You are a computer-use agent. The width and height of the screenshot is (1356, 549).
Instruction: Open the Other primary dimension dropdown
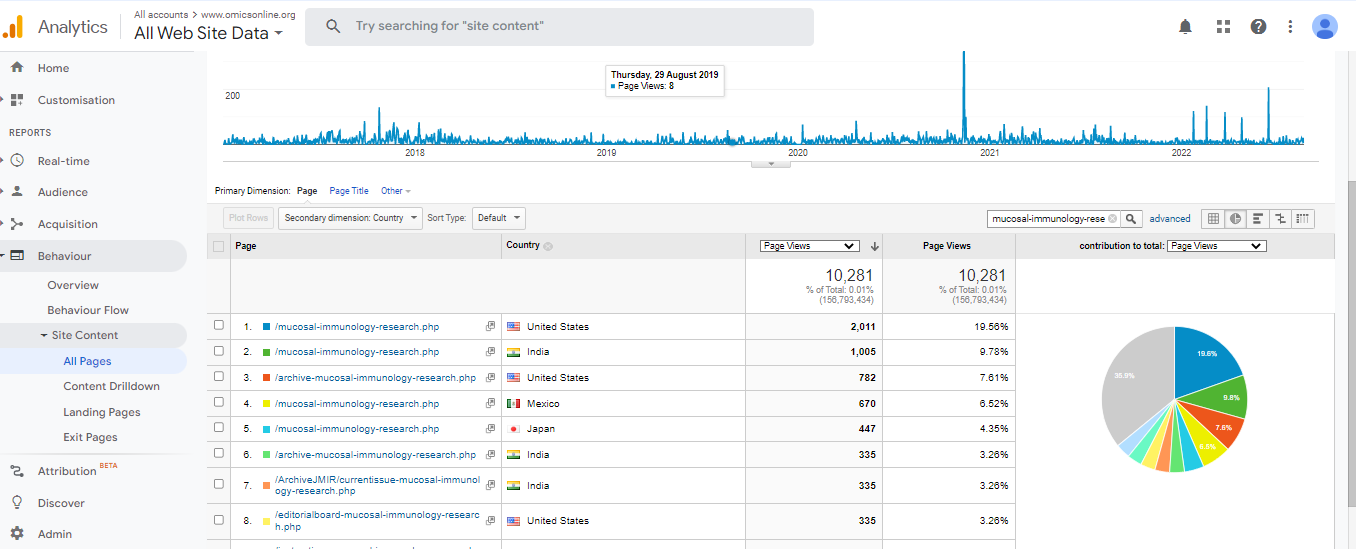tap(395, 191)
